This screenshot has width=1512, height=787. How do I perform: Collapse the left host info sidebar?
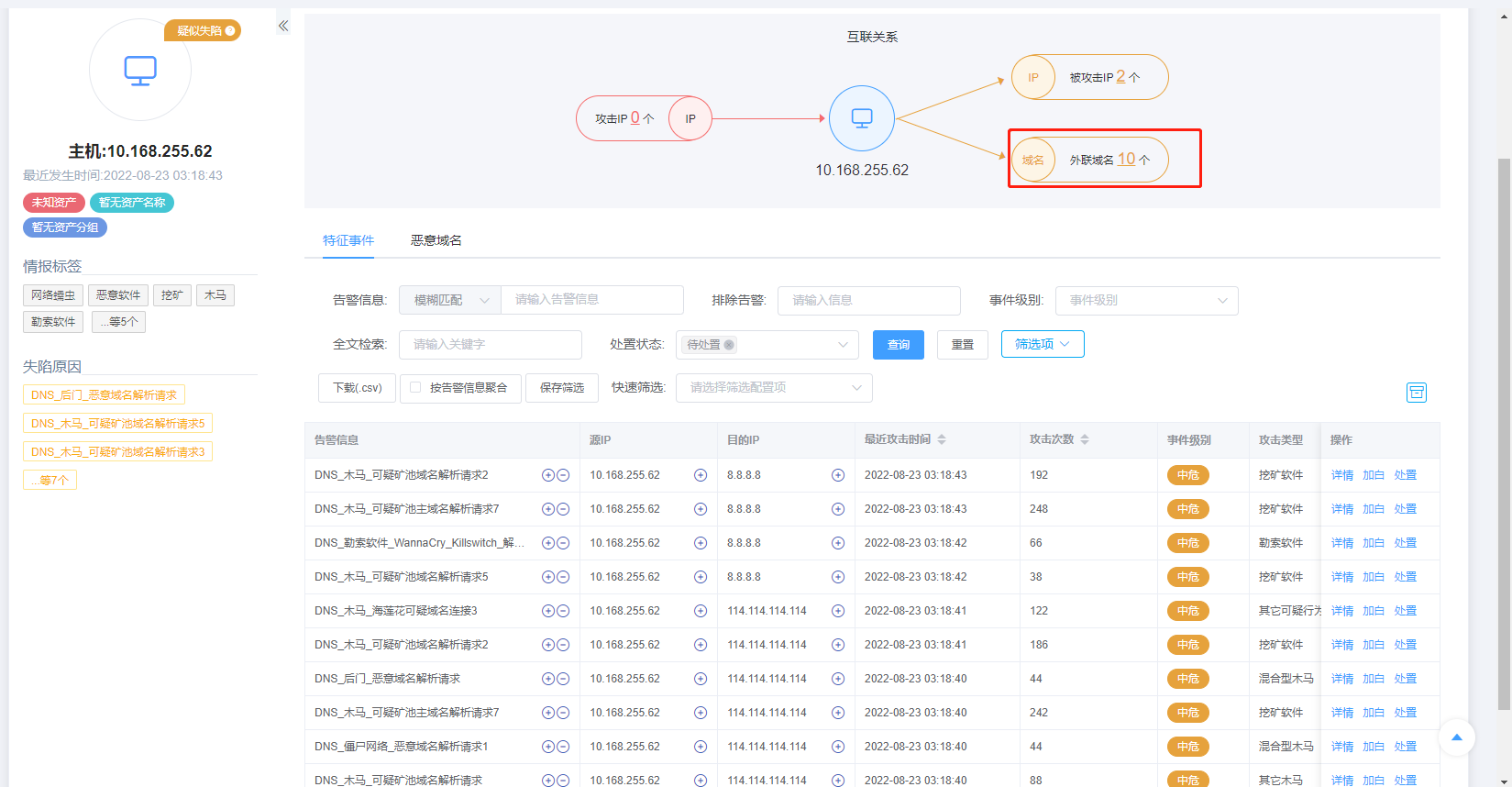point(283,26)
